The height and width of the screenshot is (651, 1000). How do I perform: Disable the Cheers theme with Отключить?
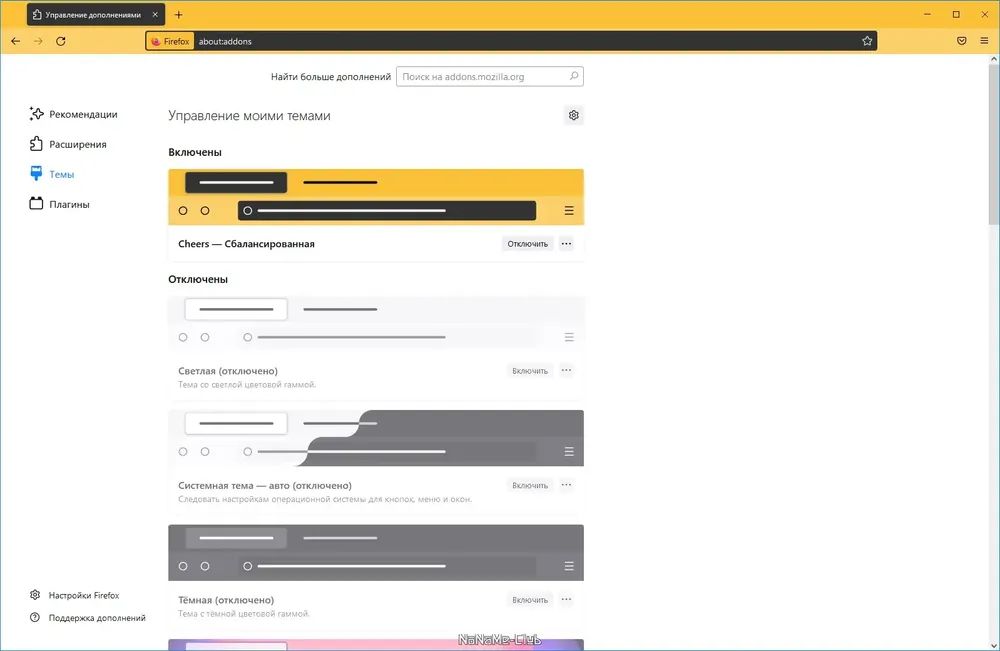[527, 244]
